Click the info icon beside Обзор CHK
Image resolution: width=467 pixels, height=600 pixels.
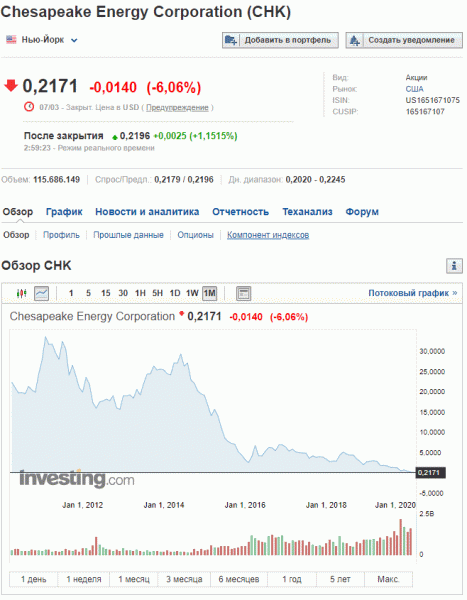(x=454, y=266)
